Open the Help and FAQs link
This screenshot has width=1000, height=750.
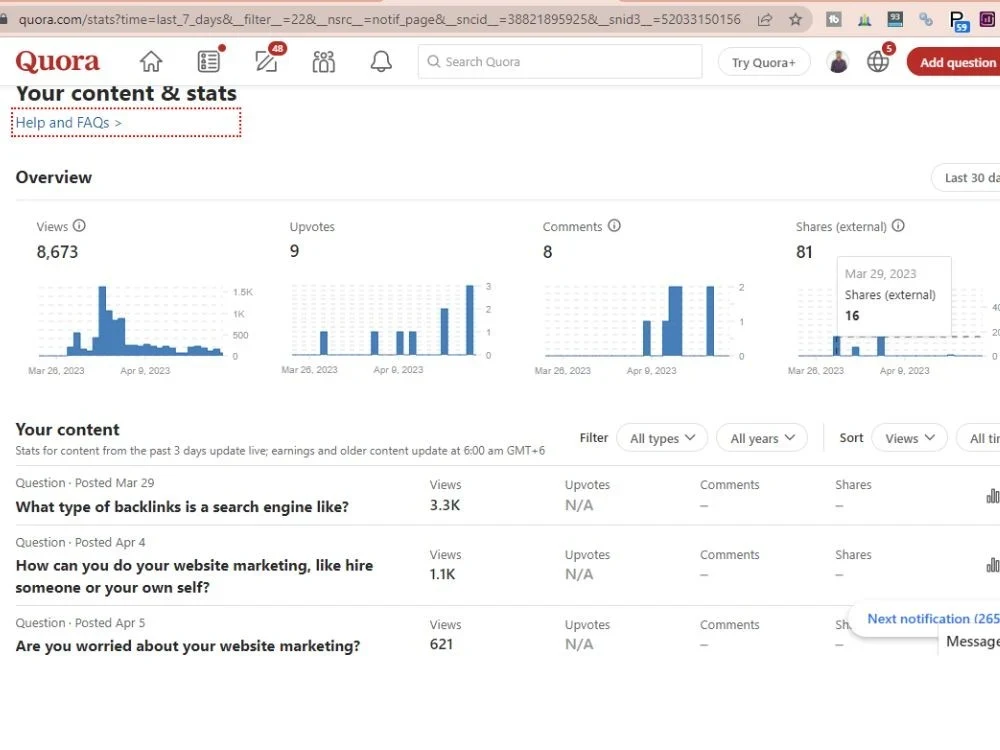click(x=68, y=122)
